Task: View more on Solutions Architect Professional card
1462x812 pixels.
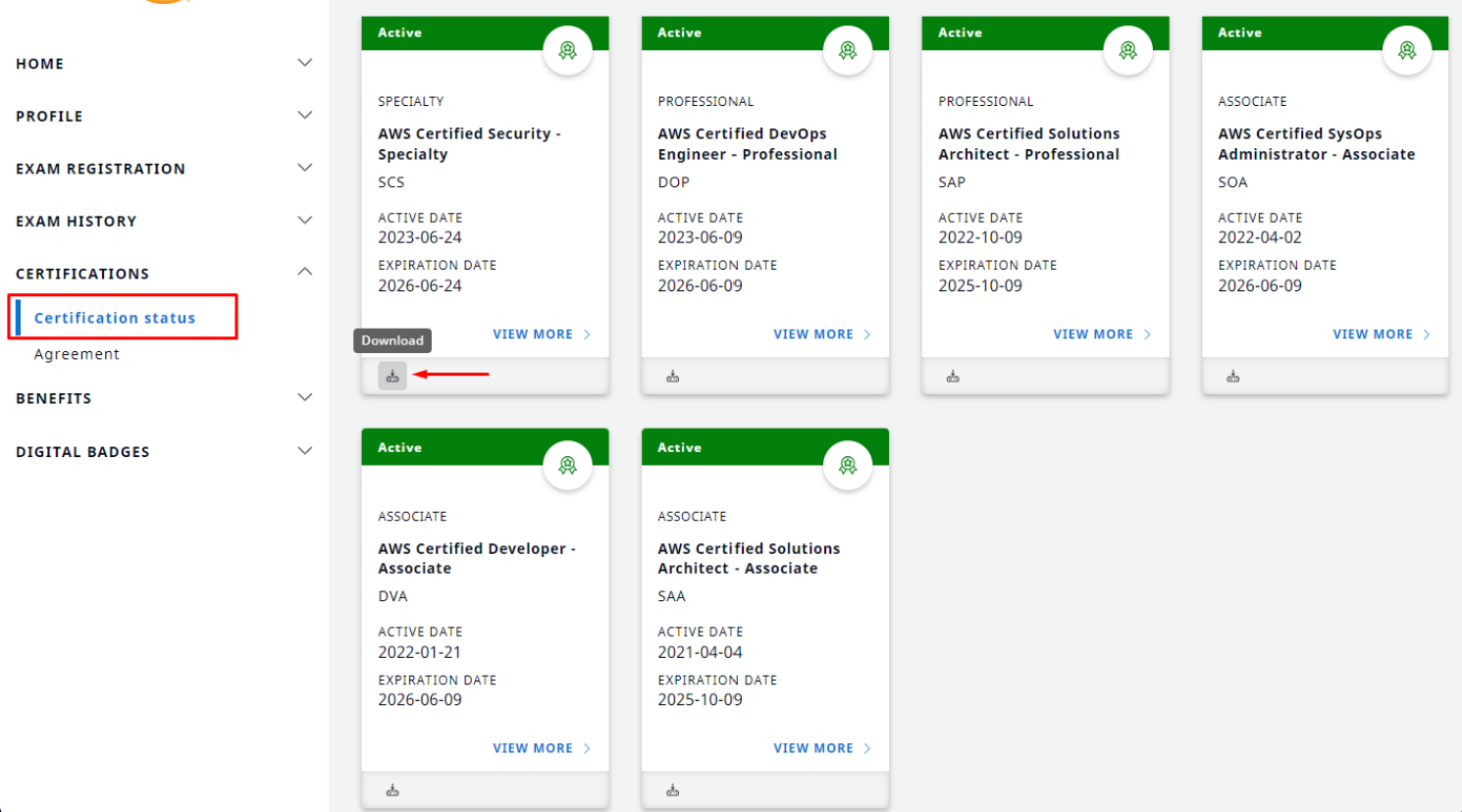Action: coord(1102,334)
